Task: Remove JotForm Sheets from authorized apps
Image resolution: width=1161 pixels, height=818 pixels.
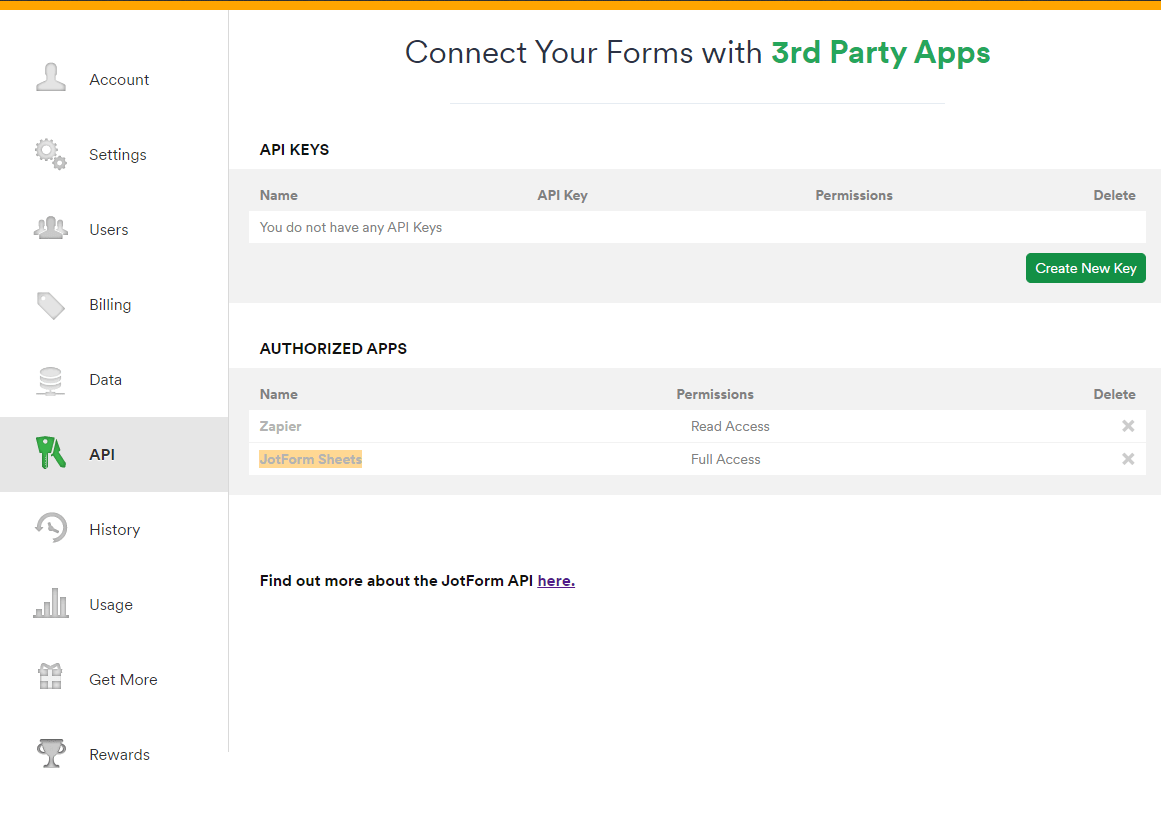Action: click(x=1128, y=458)
